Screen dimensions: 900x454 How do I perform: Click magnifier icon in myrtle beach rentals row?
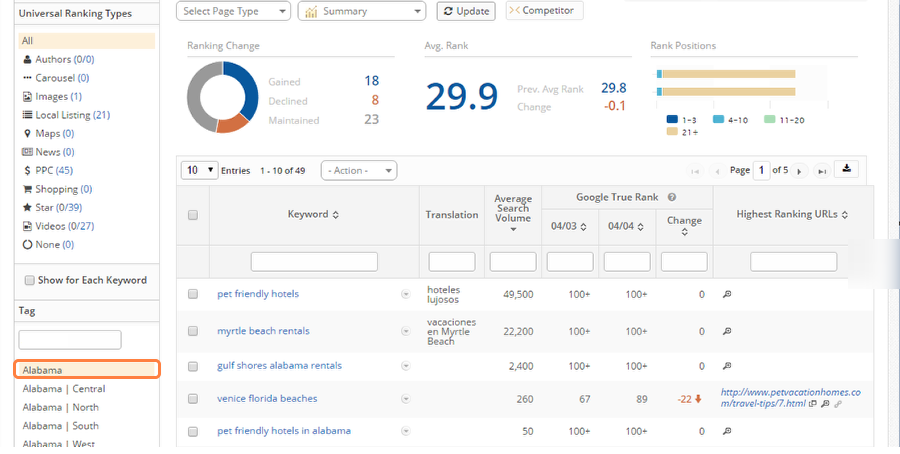click(x=727, y=331)
